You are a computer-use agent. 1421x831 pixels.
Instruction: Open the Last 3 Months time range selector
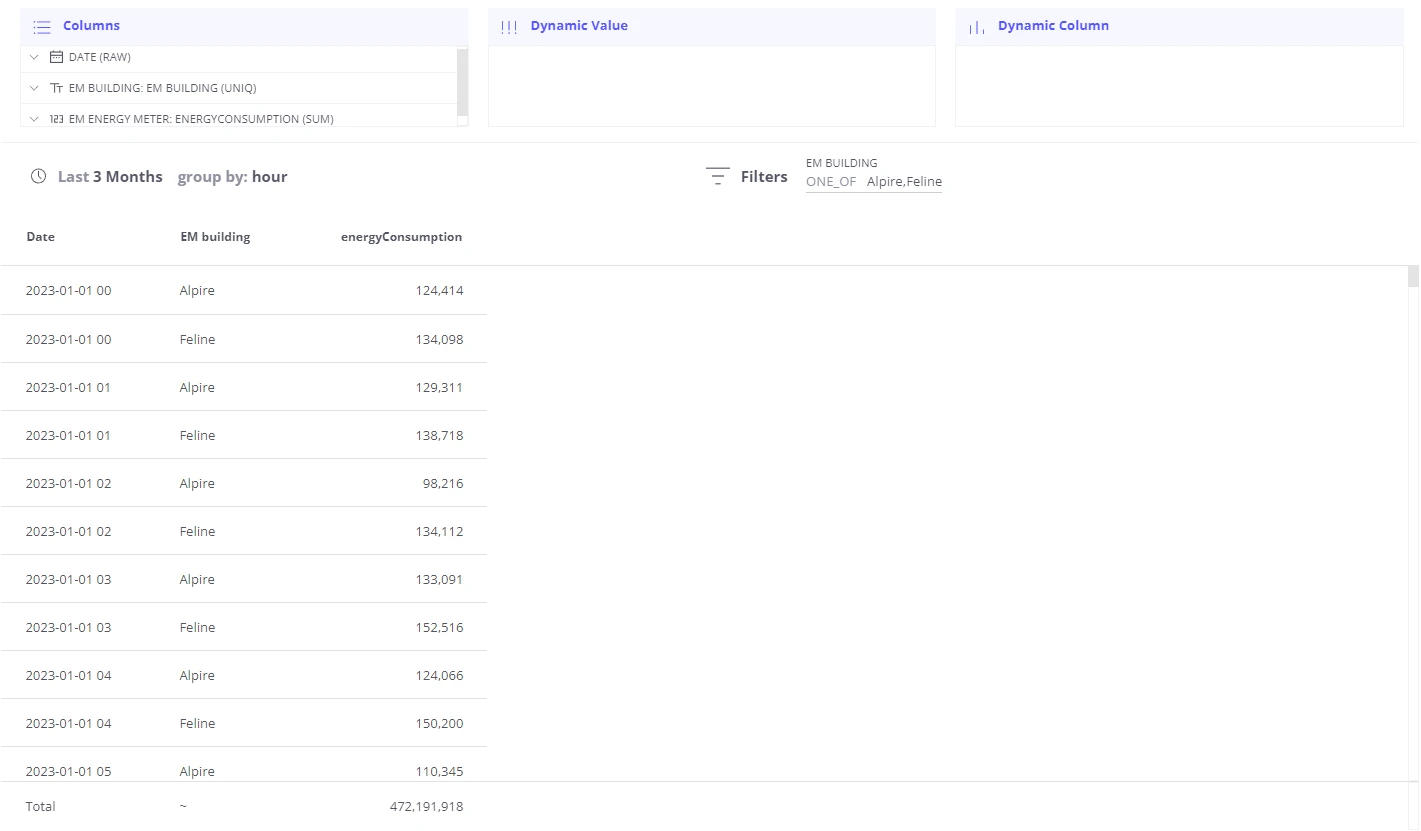point(110,176)
